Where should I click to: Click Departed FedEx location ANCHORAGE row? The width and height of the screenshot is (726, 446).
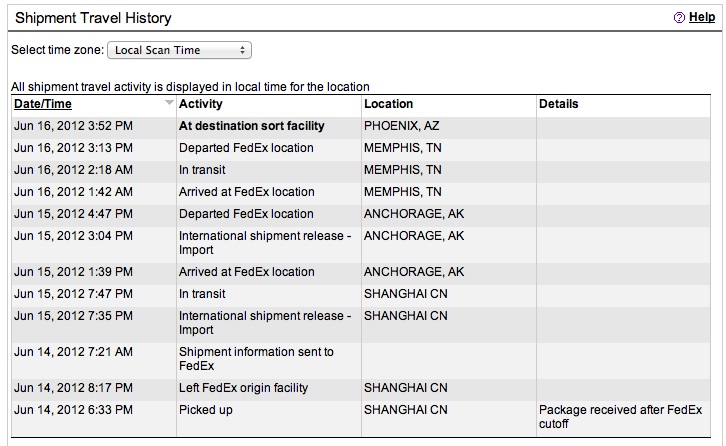pyautogui.click(x=361, y=214)
